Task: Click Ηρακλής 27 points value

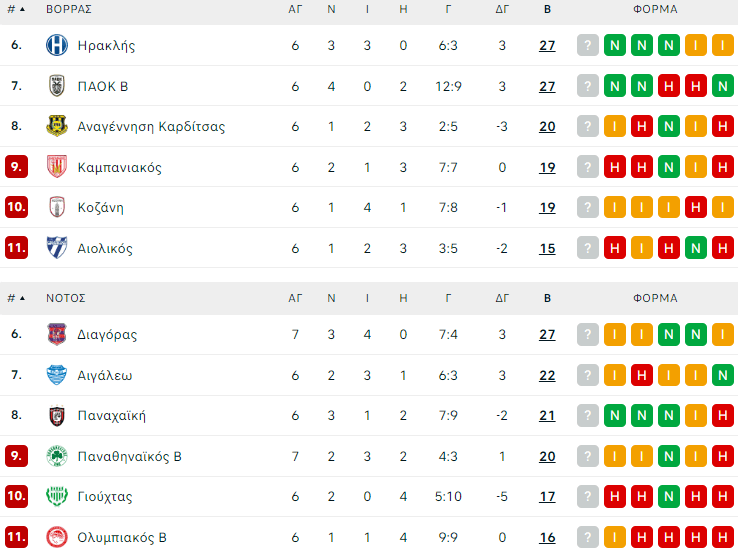Action: click(547, 45)
